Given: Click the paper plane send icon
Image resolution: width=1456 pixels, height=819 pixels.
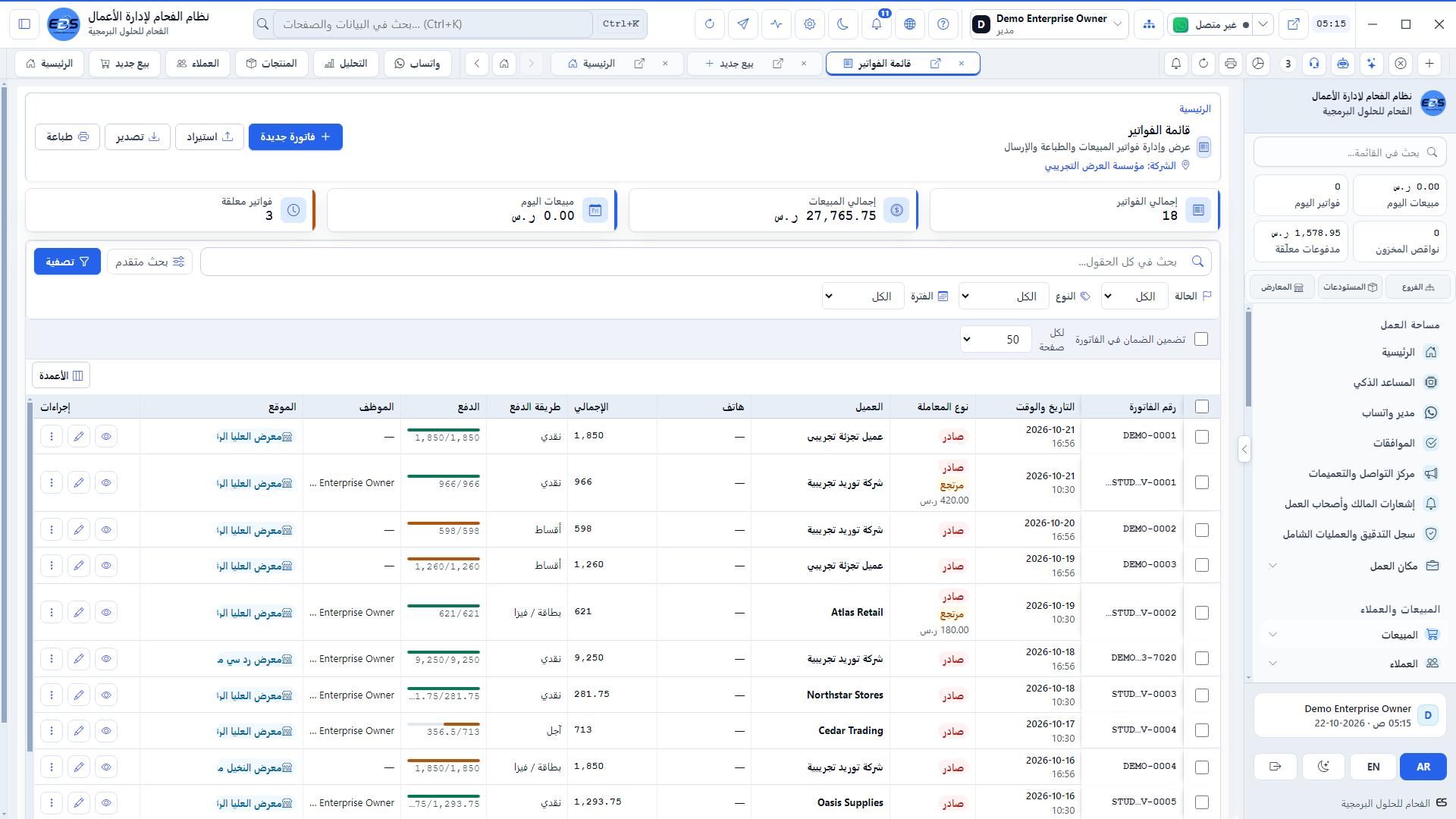Looking at the screenshot, I should coord(743,24).
